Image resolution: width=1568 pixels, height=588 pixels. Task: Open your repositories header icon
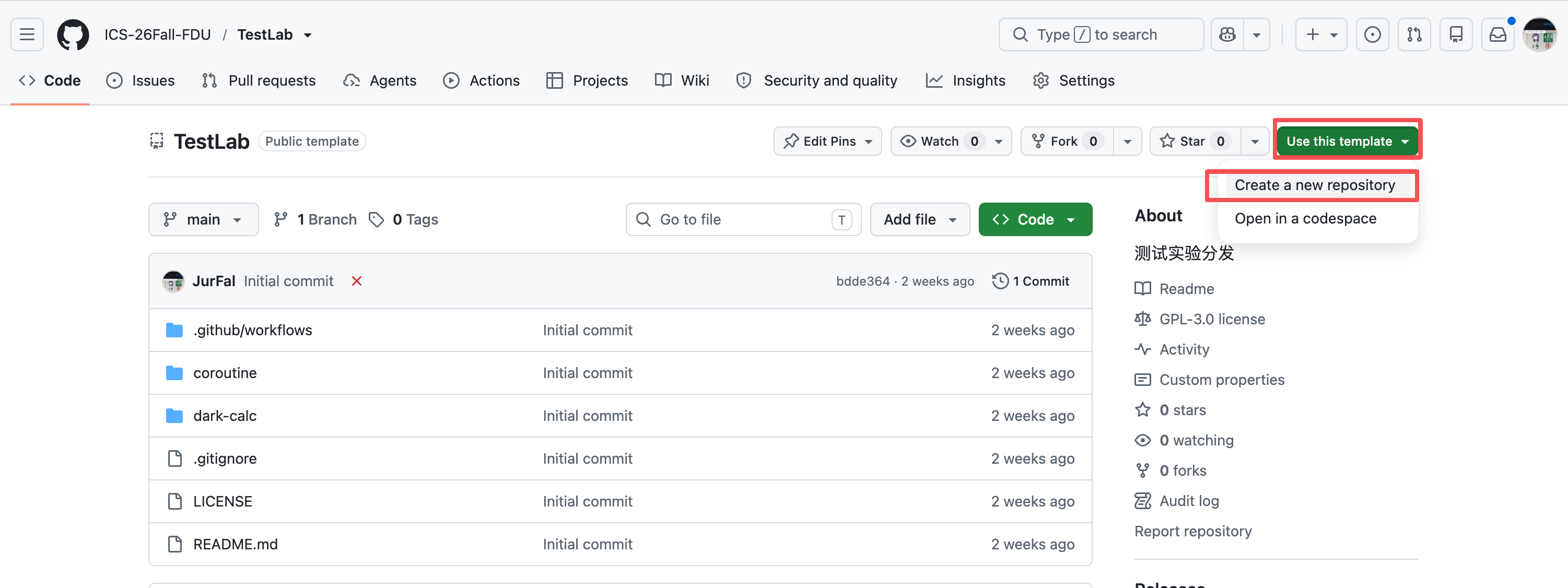tap(1456, 34)
